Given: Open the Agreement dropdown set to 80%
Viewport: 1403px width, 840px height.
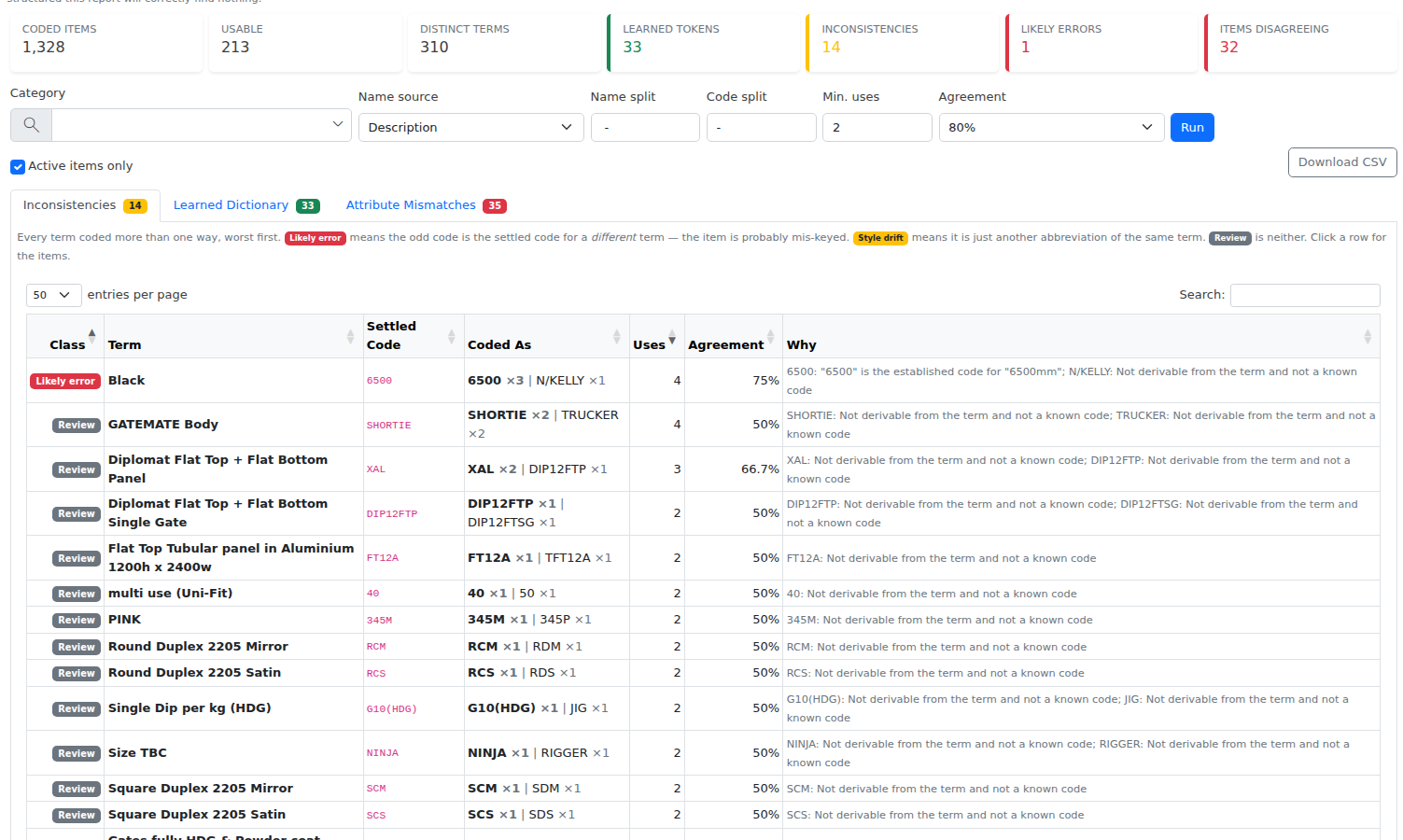Looking at the screenshot, I should coord(1052,128).
